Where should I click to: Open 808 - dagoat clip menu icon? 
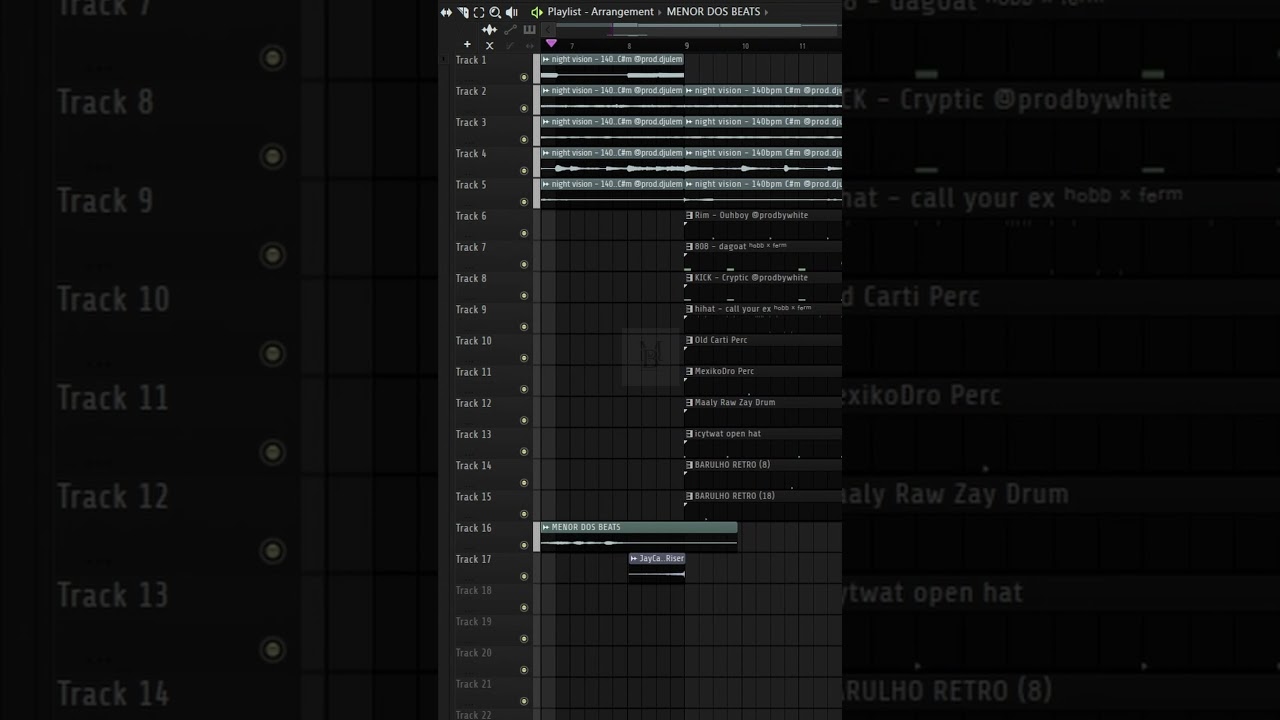pos(689,246)
